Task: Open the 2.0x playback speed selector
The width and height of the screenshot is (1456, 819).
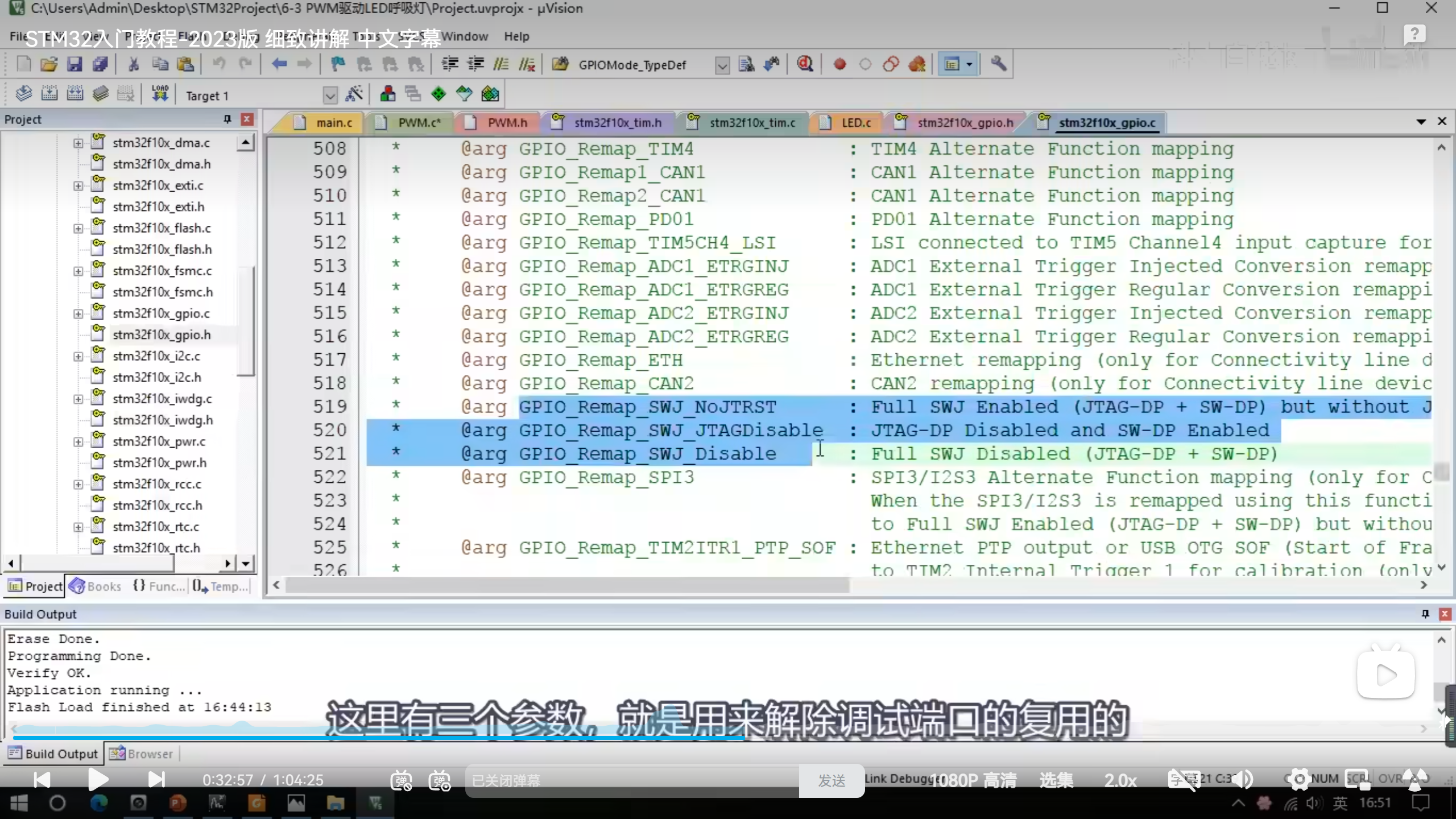Action: click(1120, 780)
